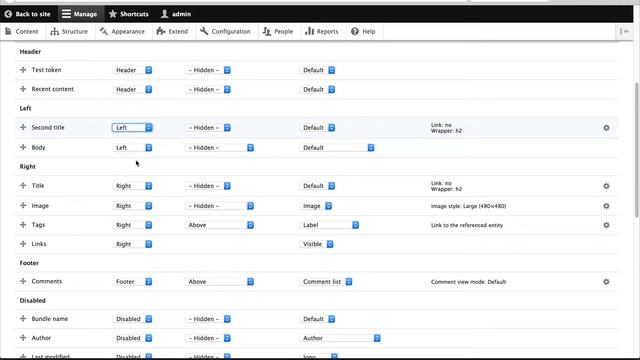Click drag handle for Bundle name row
This screenshot has height=360, width=640.
click(23, 318)
